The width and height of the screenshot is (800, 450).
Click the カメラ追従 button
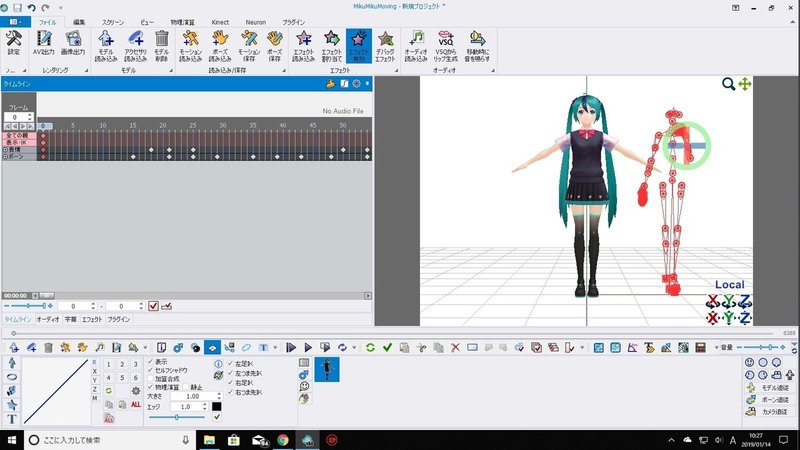click(x=768, y=412)
